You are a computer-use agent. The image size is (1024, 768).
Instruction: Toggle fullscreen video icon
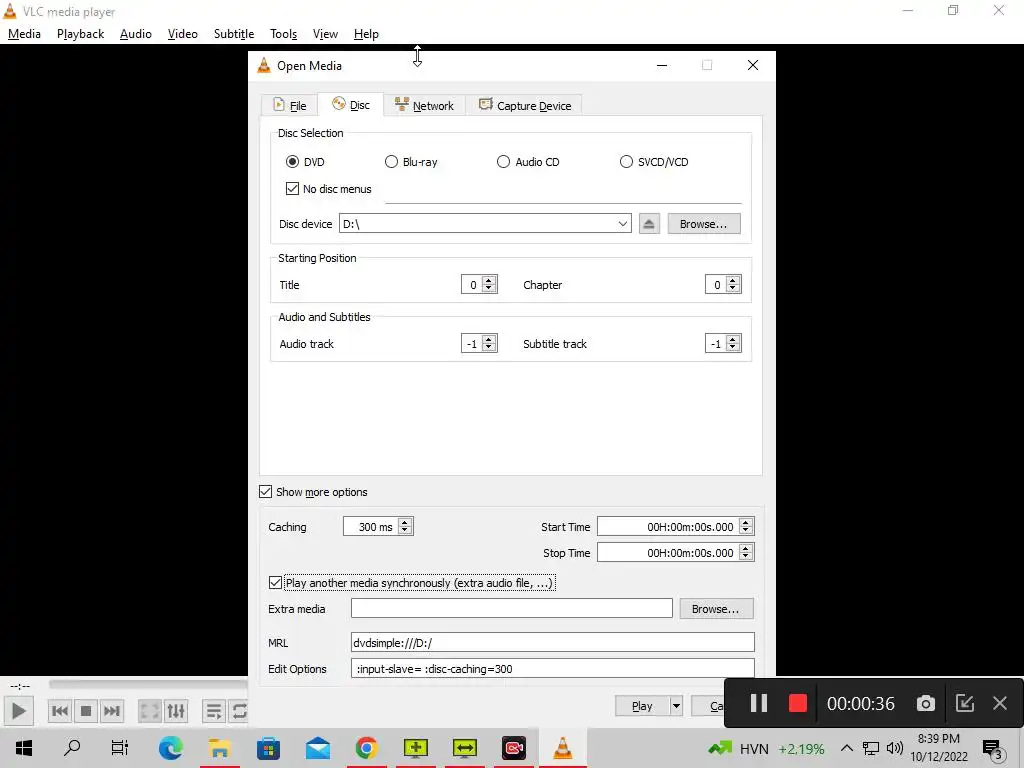click(x=150, y=711)
